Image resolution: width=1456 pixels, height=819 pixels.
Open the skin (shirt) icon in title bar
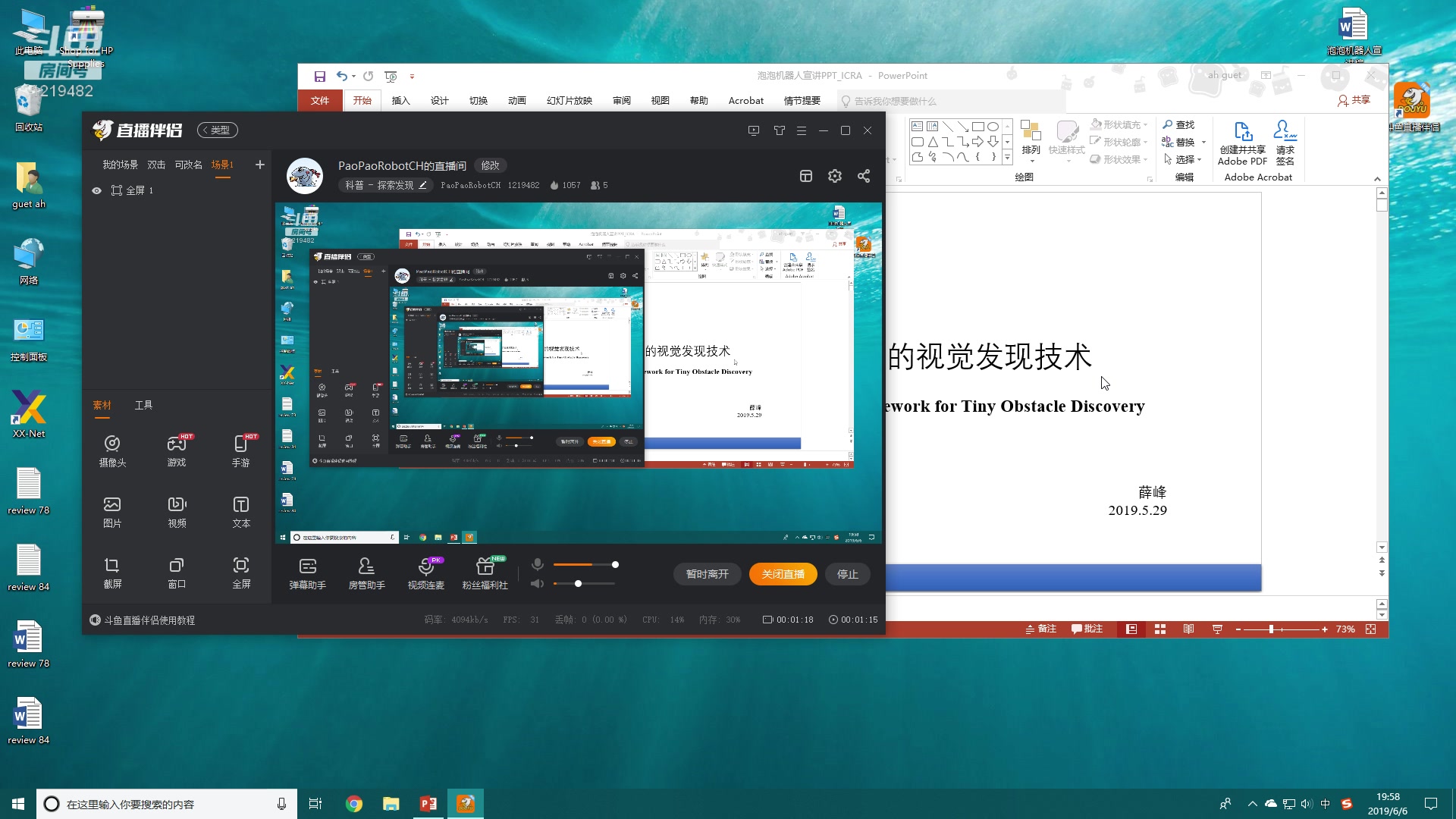(779, 130)
